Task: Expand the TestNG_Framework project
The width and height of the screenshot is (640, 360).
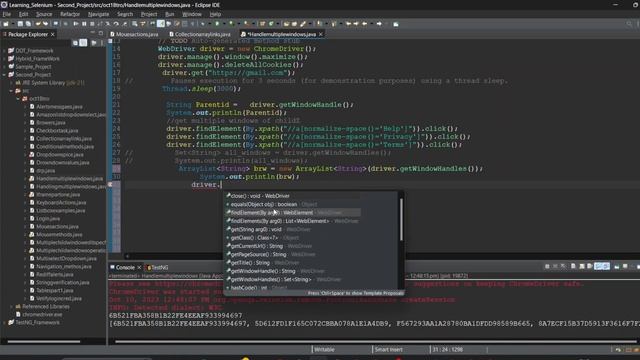Action: click(x=4, y=322)
